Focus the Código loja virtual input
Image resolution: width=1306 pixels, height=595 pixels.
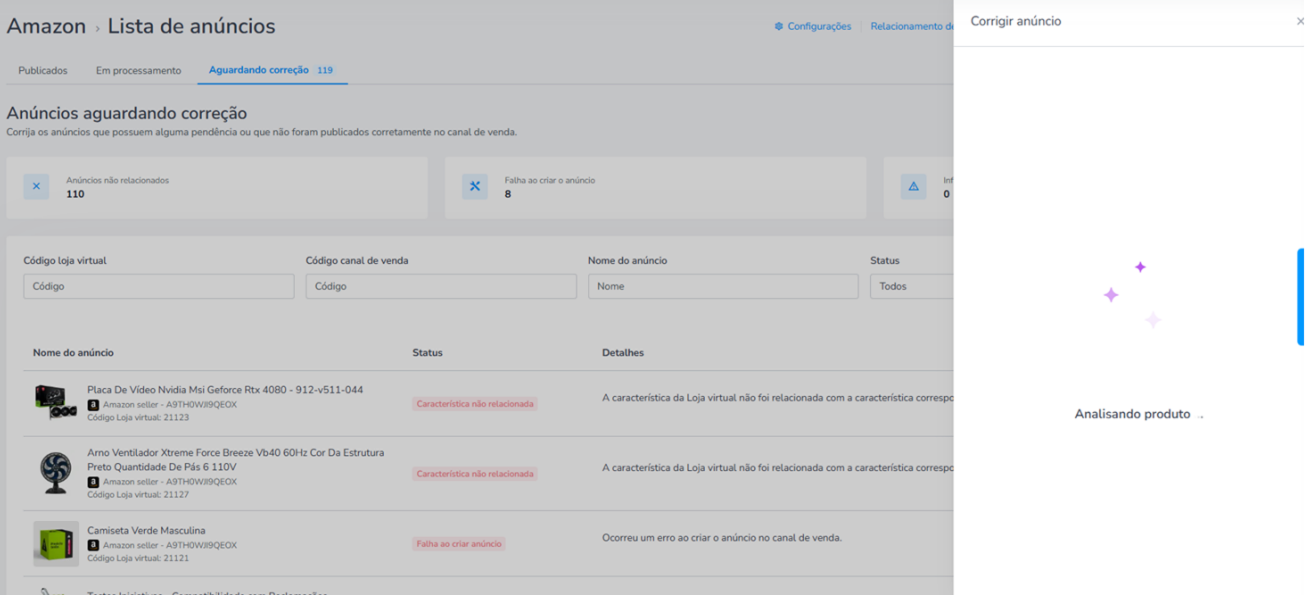tap(159, 286)
